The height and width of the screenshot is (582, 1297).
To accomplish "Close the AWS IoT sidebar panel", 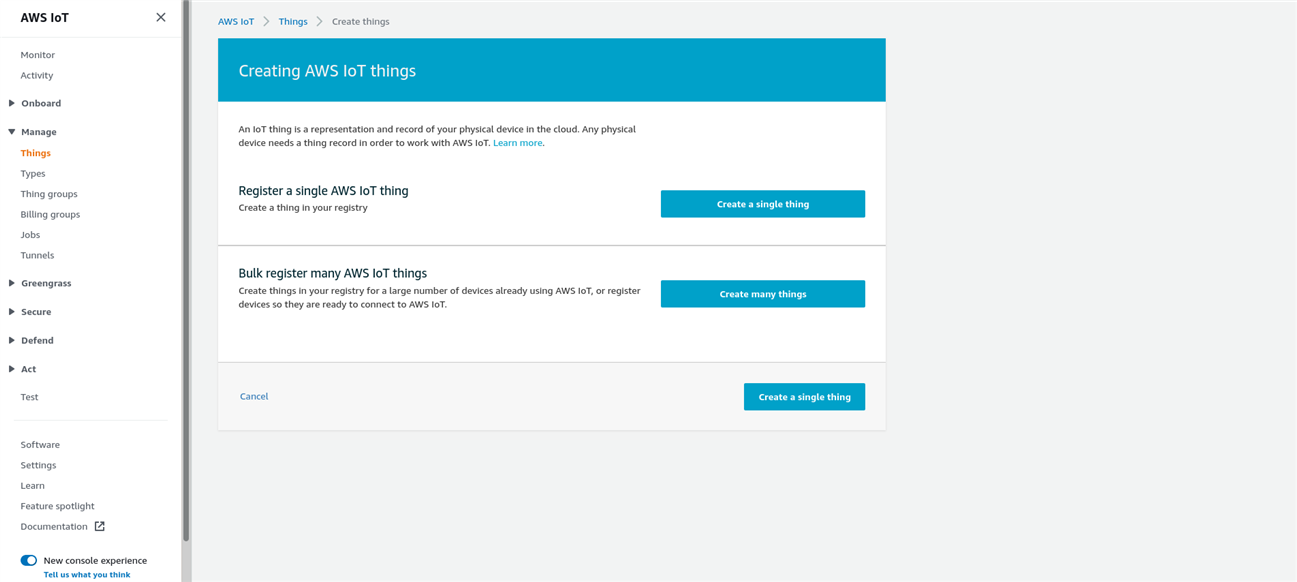I will [x=161, y=17].
